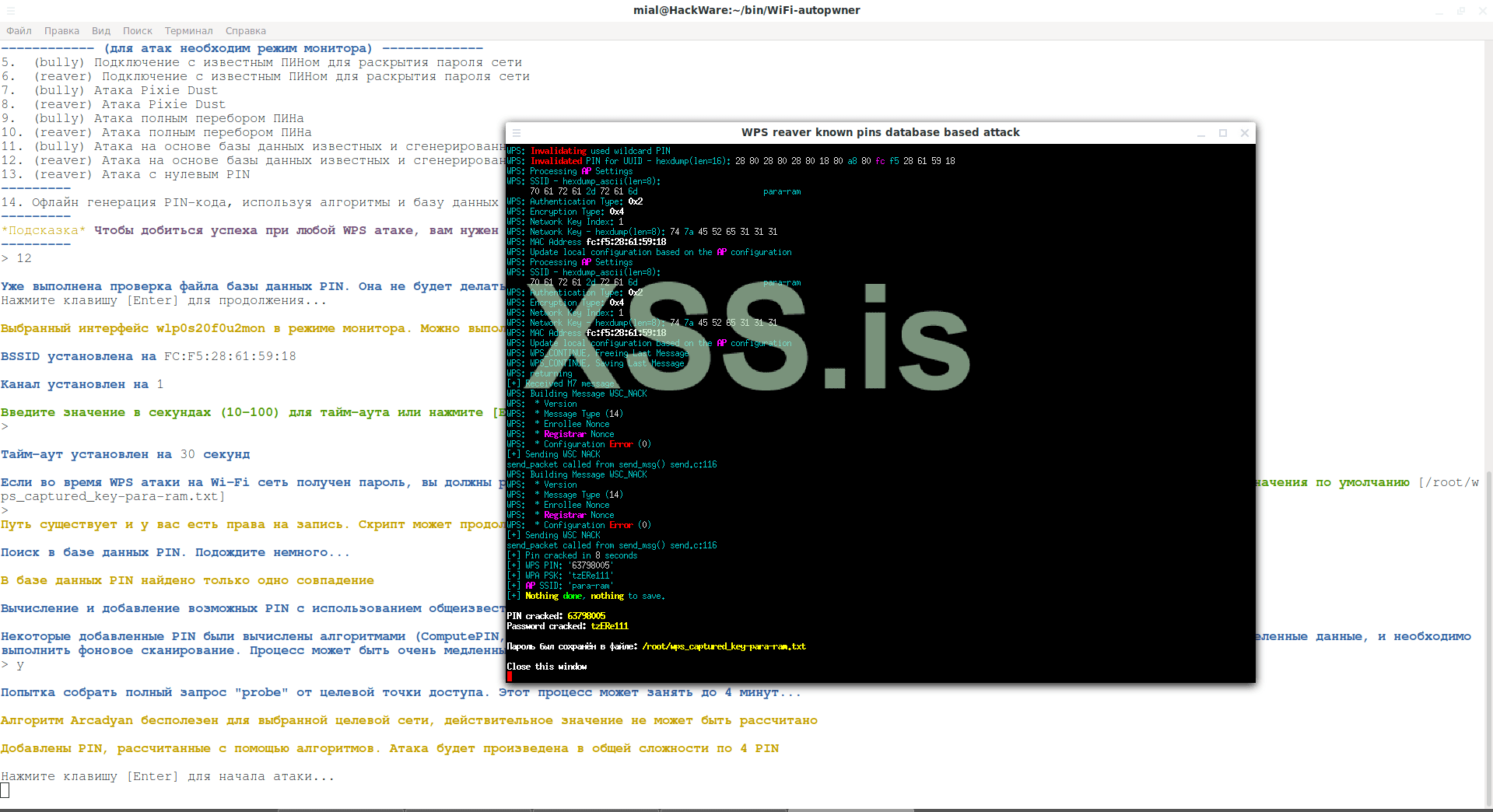1493x812 pixels.
Task: Click option 8 reaver Pixie Dust attack
Action: pyautogui.click(x=114, y=105)
